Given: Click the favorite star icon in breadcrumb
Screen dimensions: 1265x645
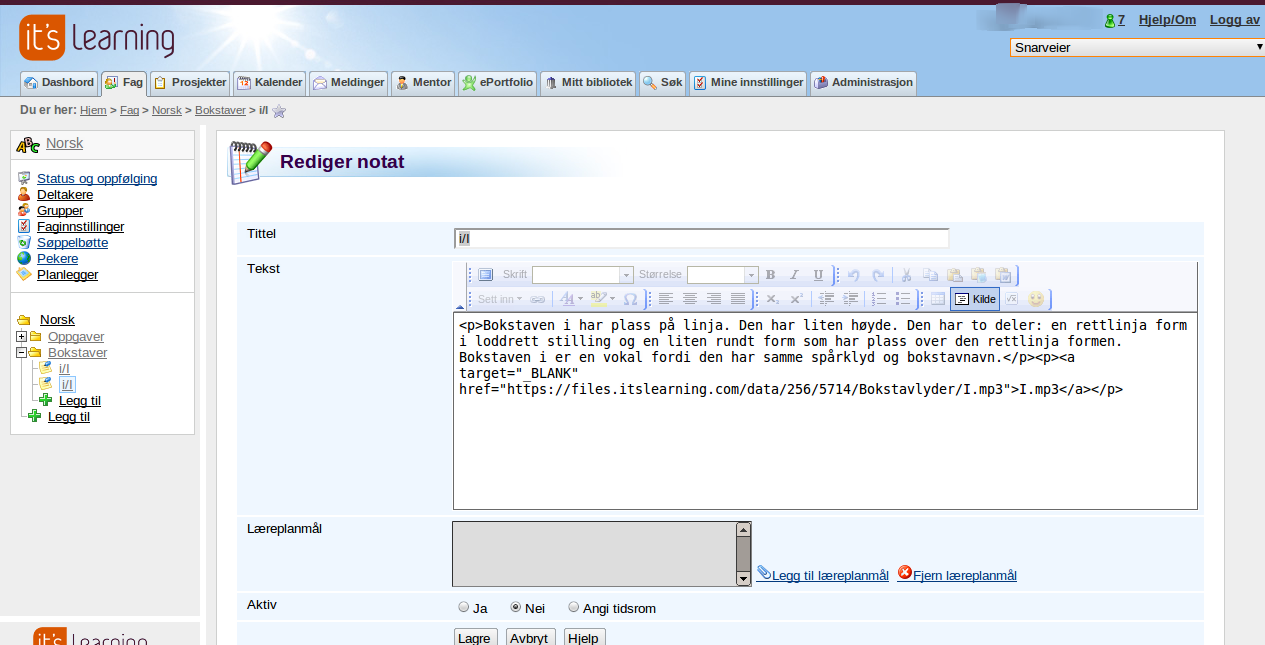Looking at the screenshot, I should click(279, 111).
